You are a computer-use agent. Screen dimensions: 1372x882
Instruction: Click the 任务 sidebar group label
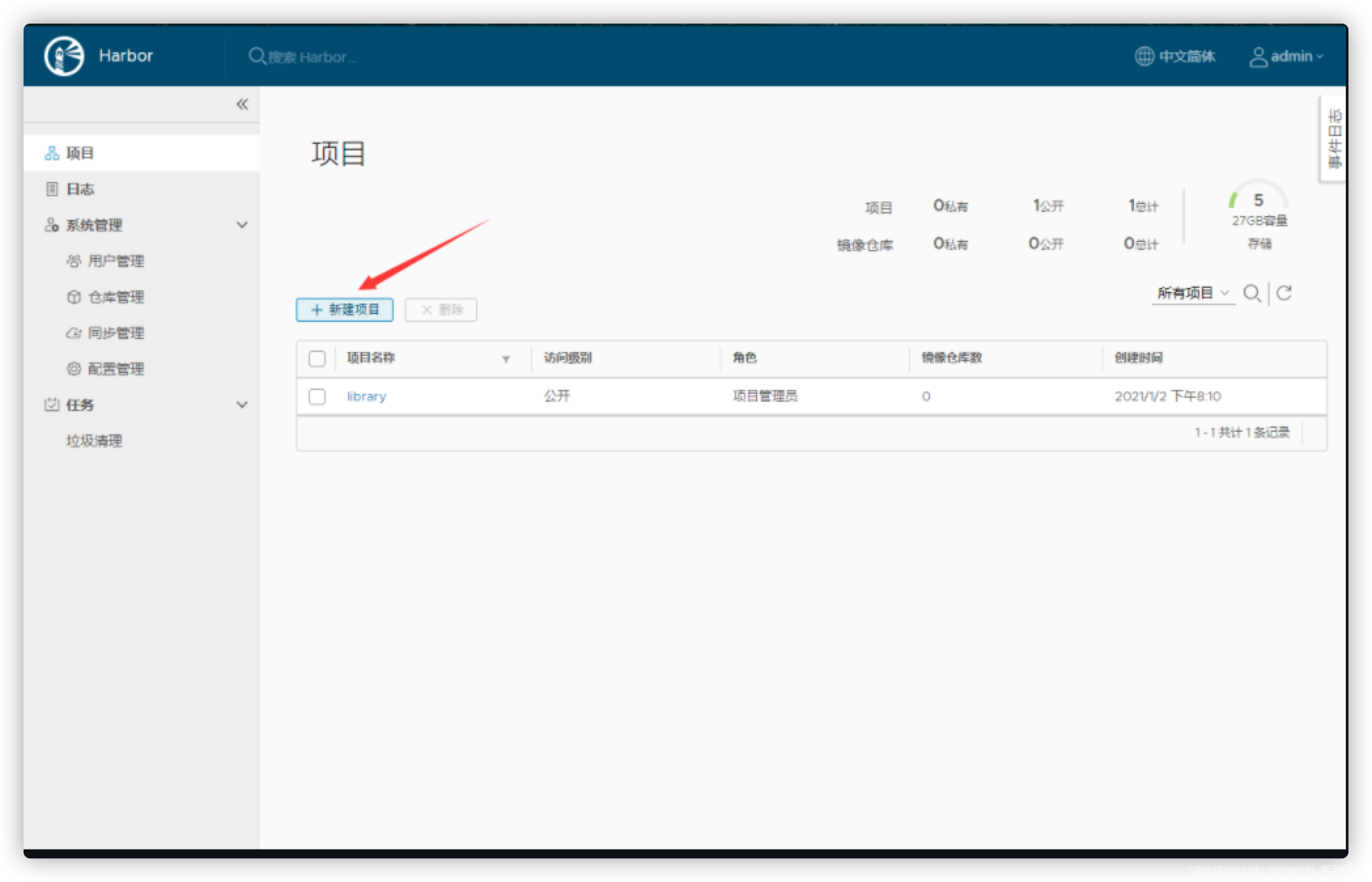point(80,405)
